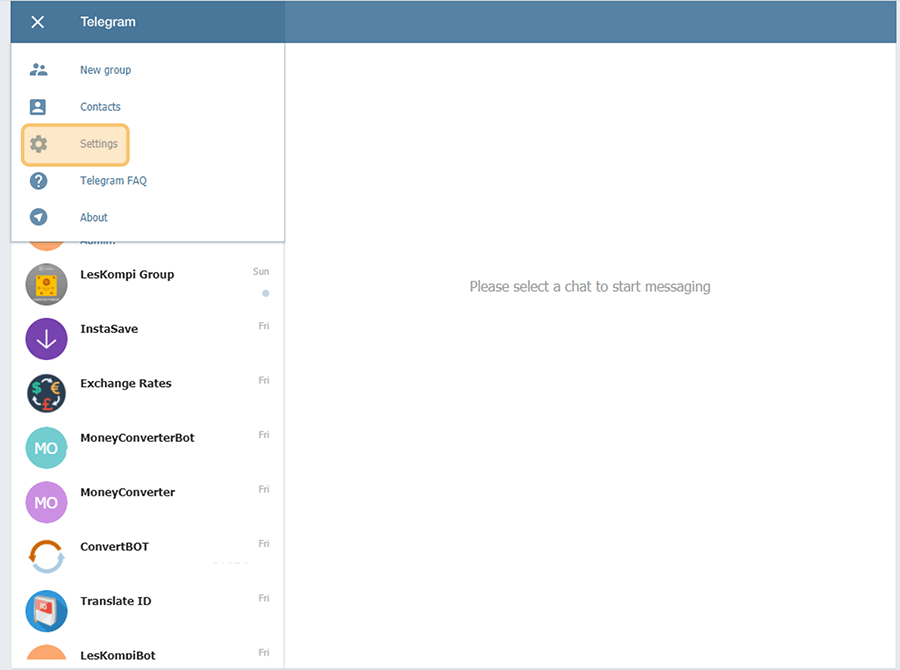This screenshot has height=670, width=900.
Task: Open MoneyConverterBot chat name
Action: click(137, 438)
